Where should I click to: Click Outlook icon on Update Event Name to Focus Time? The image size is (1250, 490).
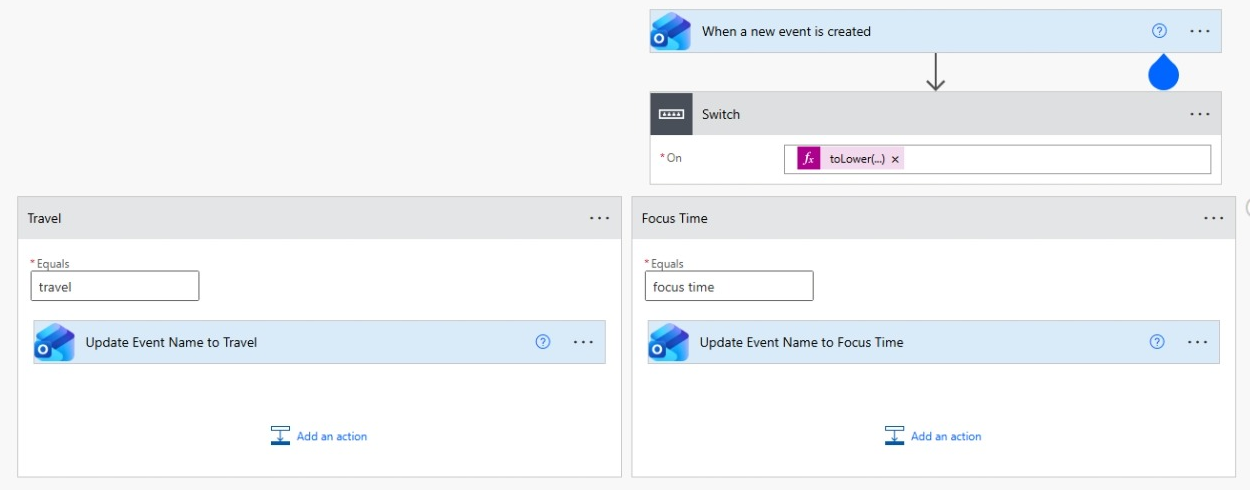pos(668,342)
